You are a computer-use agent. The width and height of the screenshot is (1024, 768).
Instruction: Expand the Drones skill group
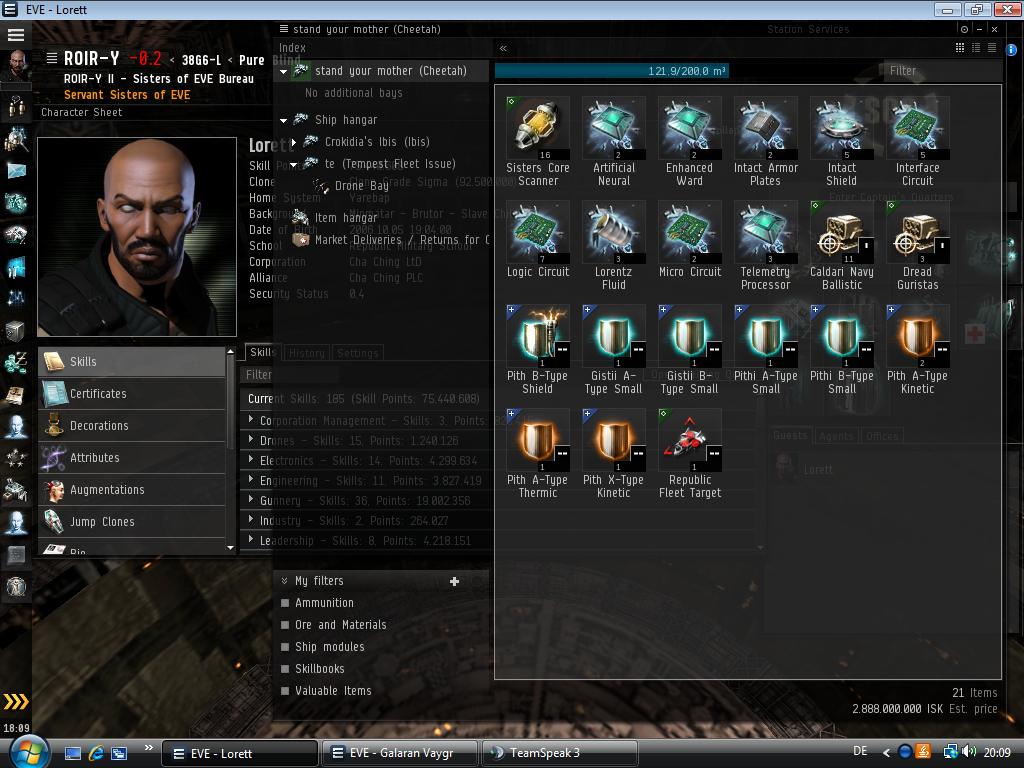(x=251, y=440)
